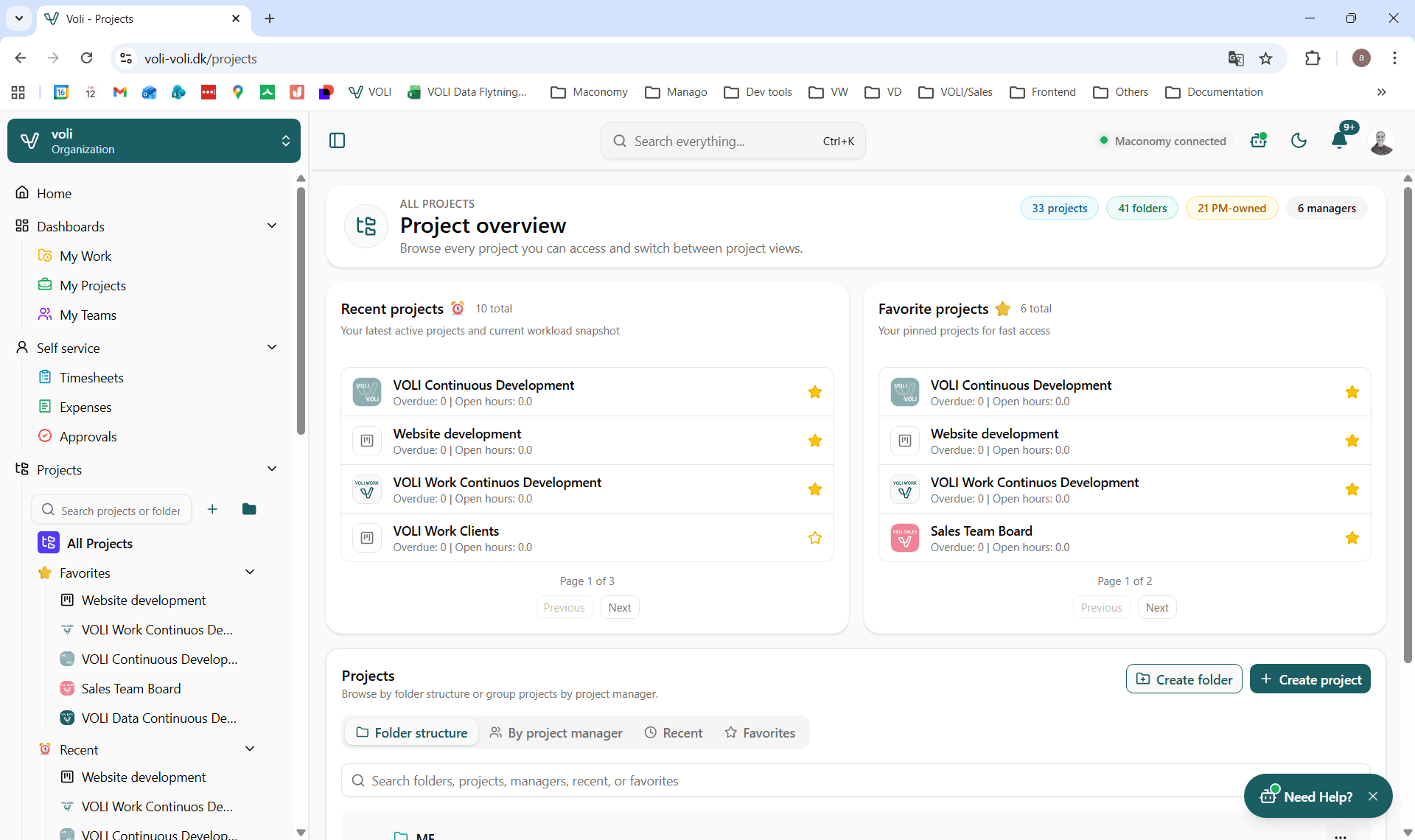Click Next under Recent projects
Image resolution: width=1415 pixels, height=840 pixels.
[619, 607]
